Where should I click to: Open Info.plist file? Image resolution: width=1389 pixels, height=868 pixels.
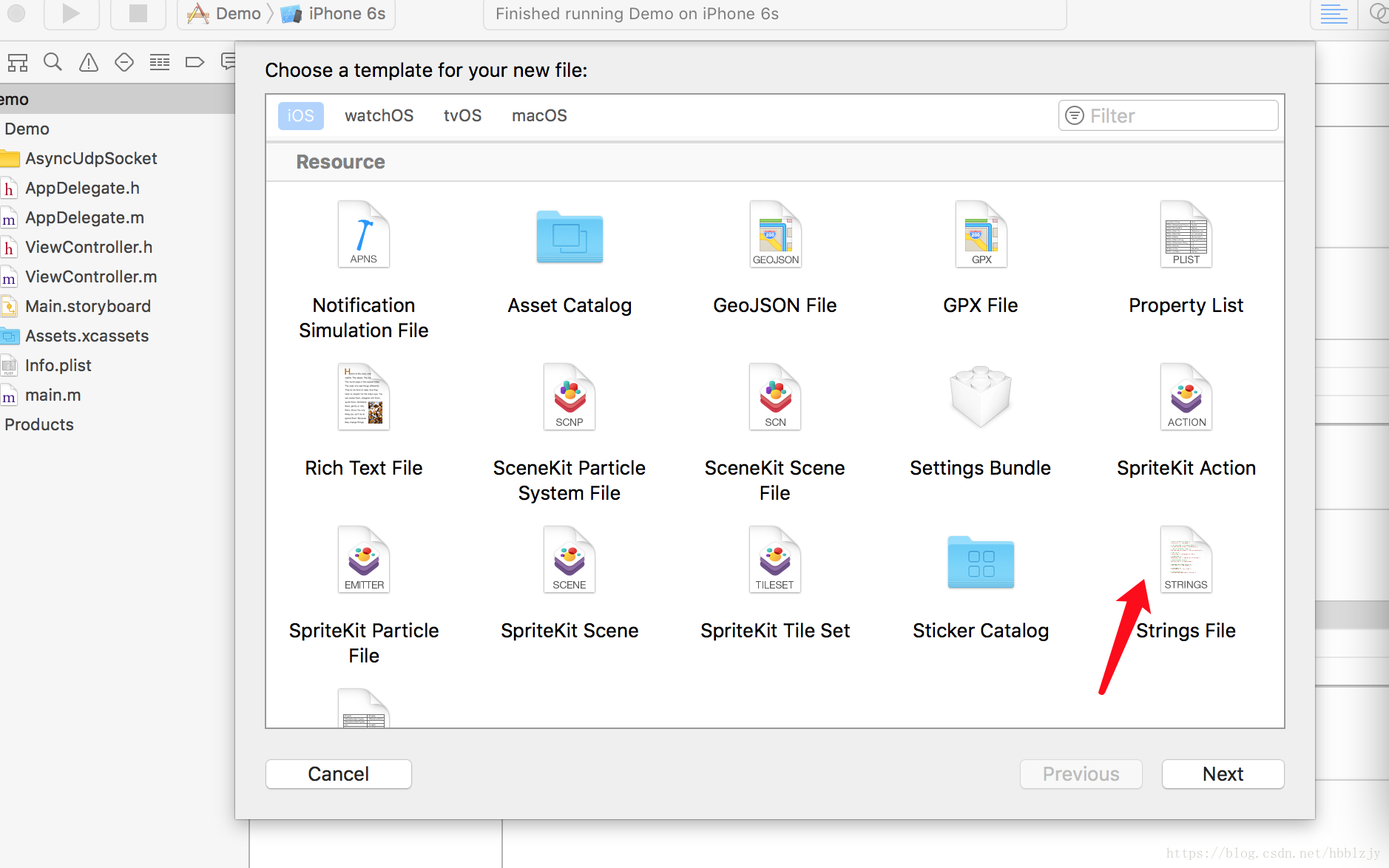pos(58,365)
